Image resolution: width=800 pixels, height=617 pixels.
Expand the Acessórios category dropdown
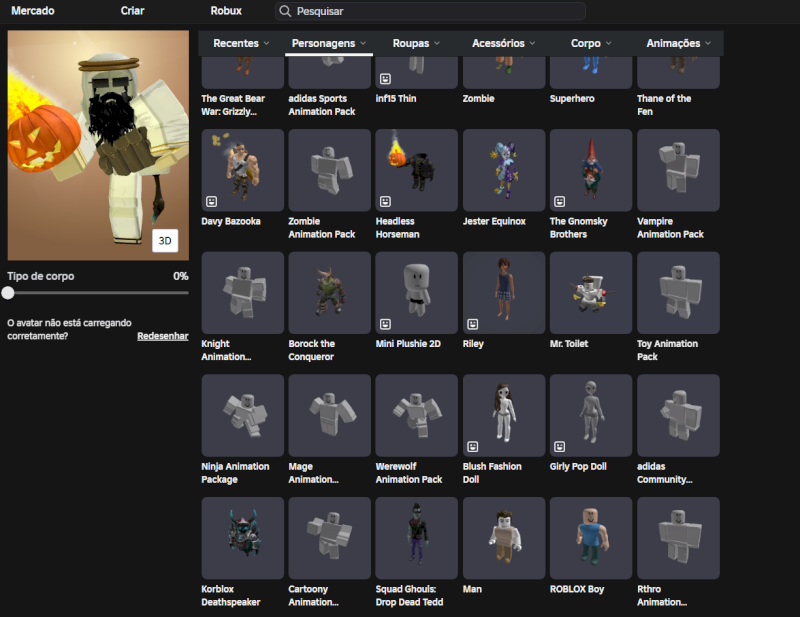pos(503,44)
